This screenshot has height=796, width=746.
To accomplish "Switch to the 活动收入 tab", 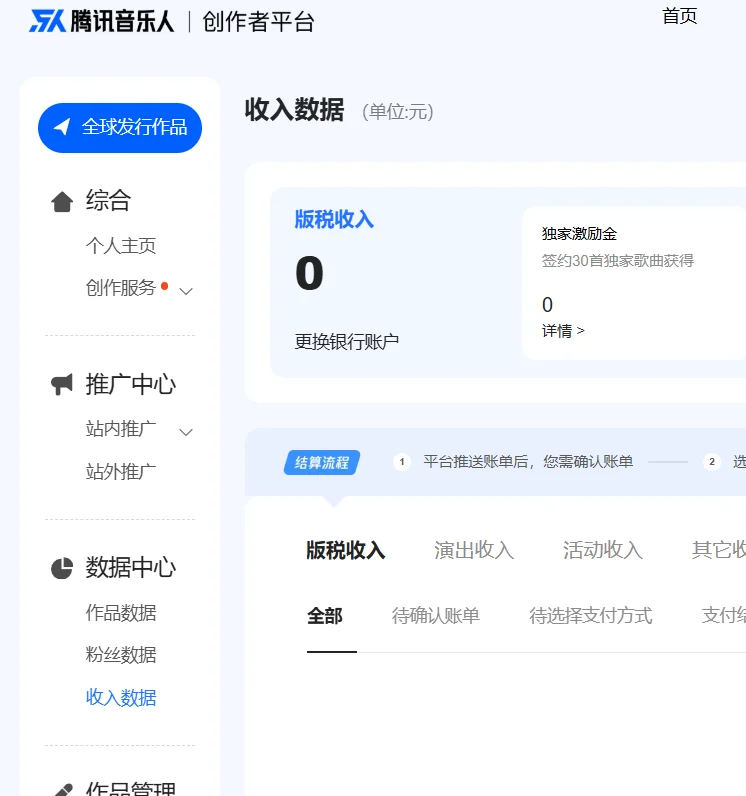I will click(x=603, y=550).
